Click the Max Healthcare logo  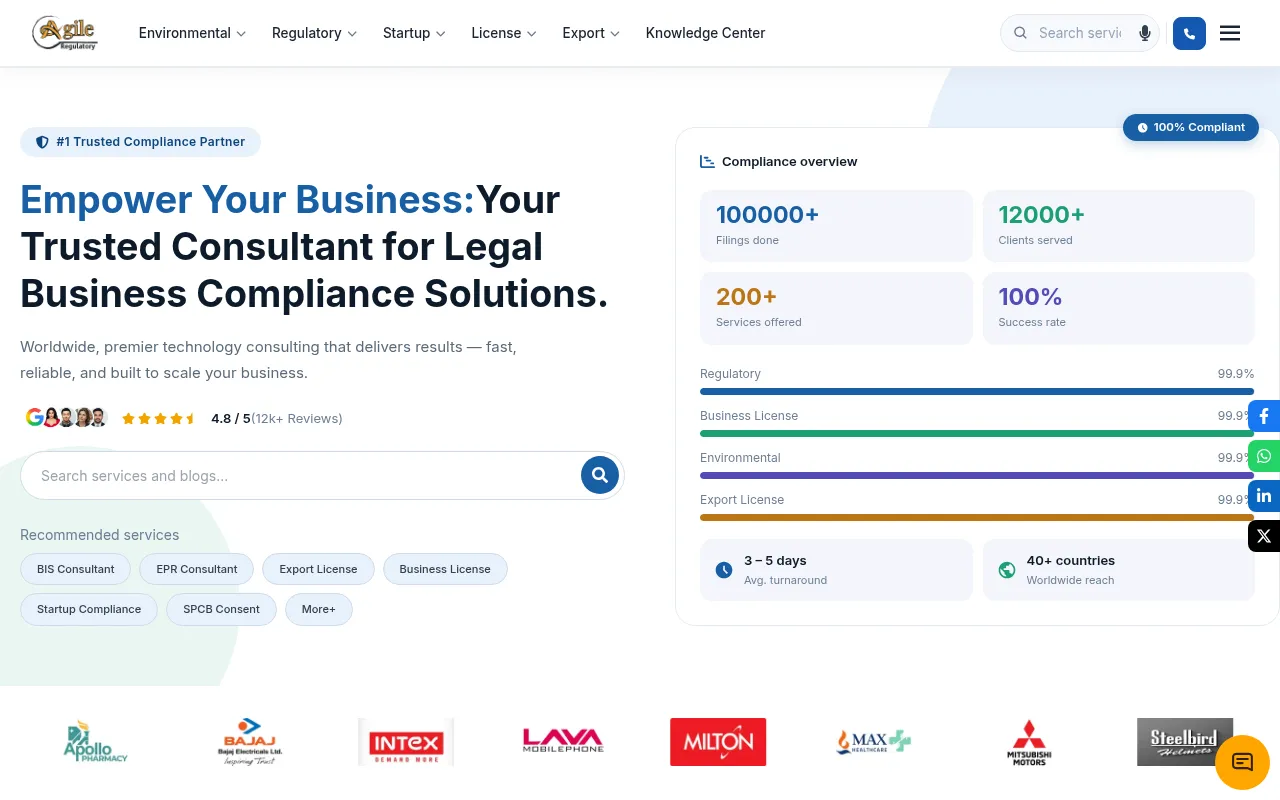point(874,742)
